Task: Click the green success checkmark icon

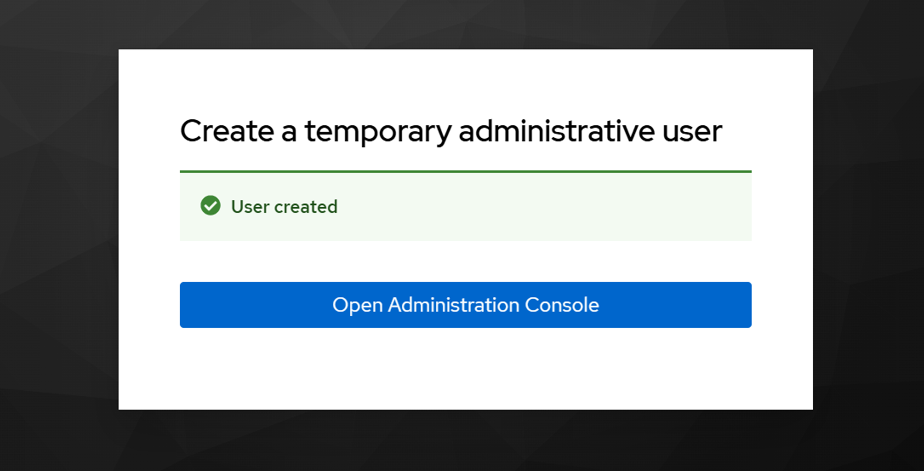Action: point(210,206)
